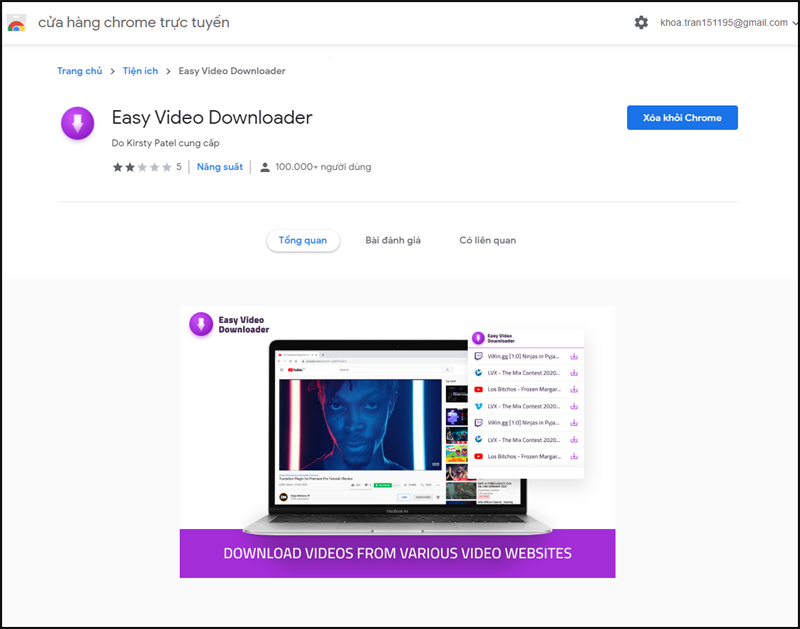Click the Easy Video Downloader purple extension icon
The width and height of the screenshot is (800, 629).
coord(78,123)
